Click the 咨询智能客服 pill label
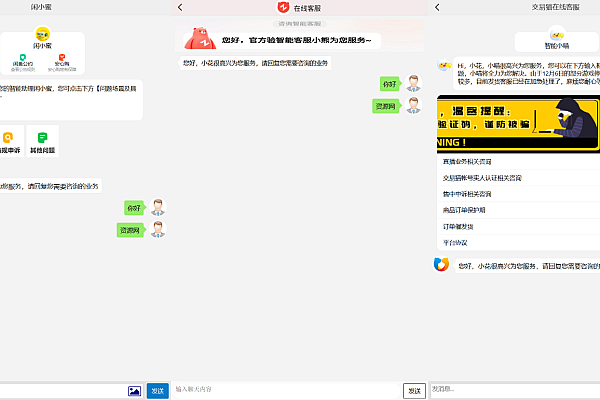The image size is (600, 400). pos(300,24)
